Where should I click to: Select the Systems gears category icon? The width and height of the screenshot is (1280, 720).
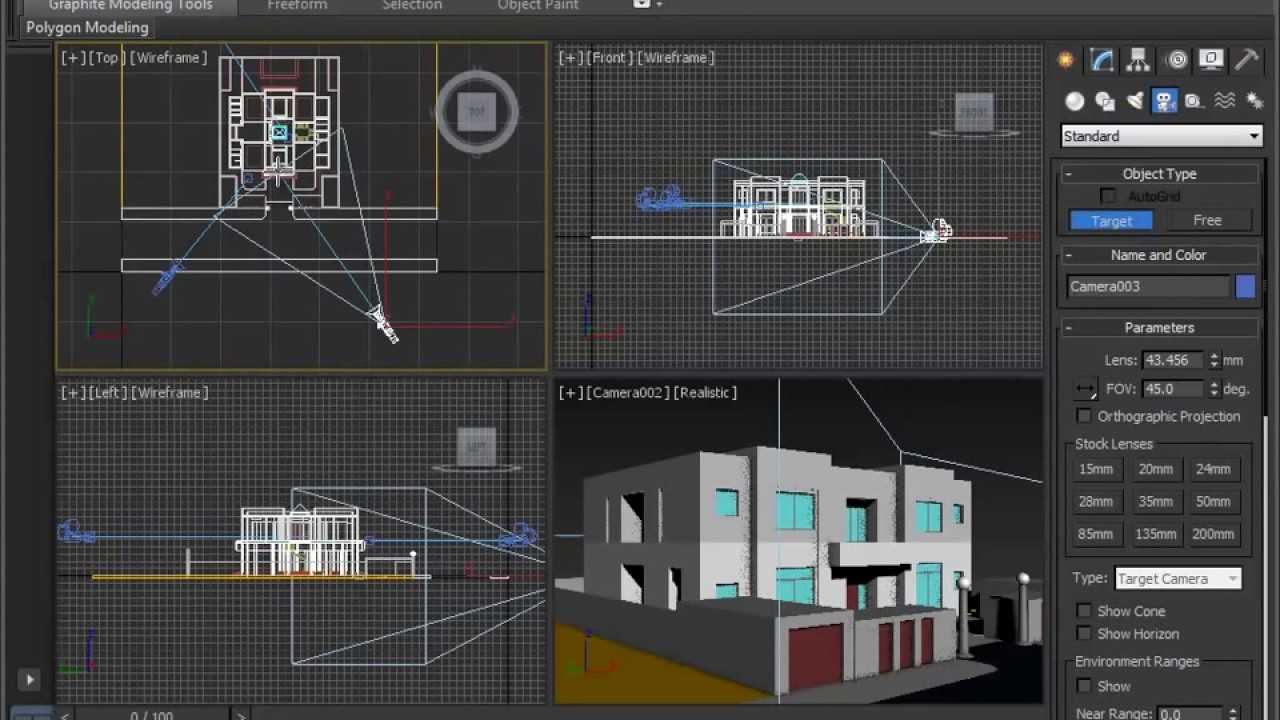point(1253,101)
